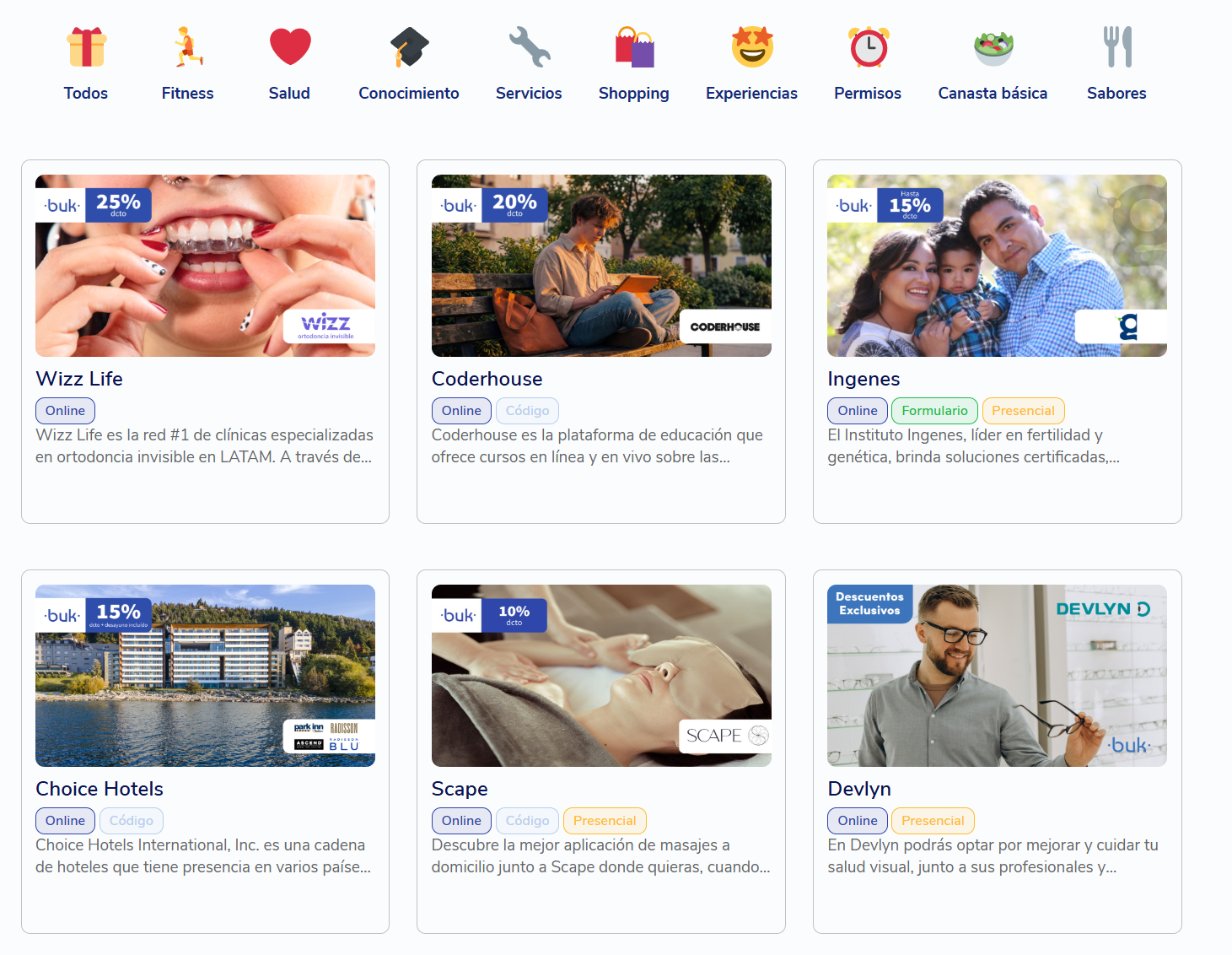The width and height of the screenshot is (1232, 955).
Task: Click the buk 10% discount badge on Scape
Action: [489, 615]
